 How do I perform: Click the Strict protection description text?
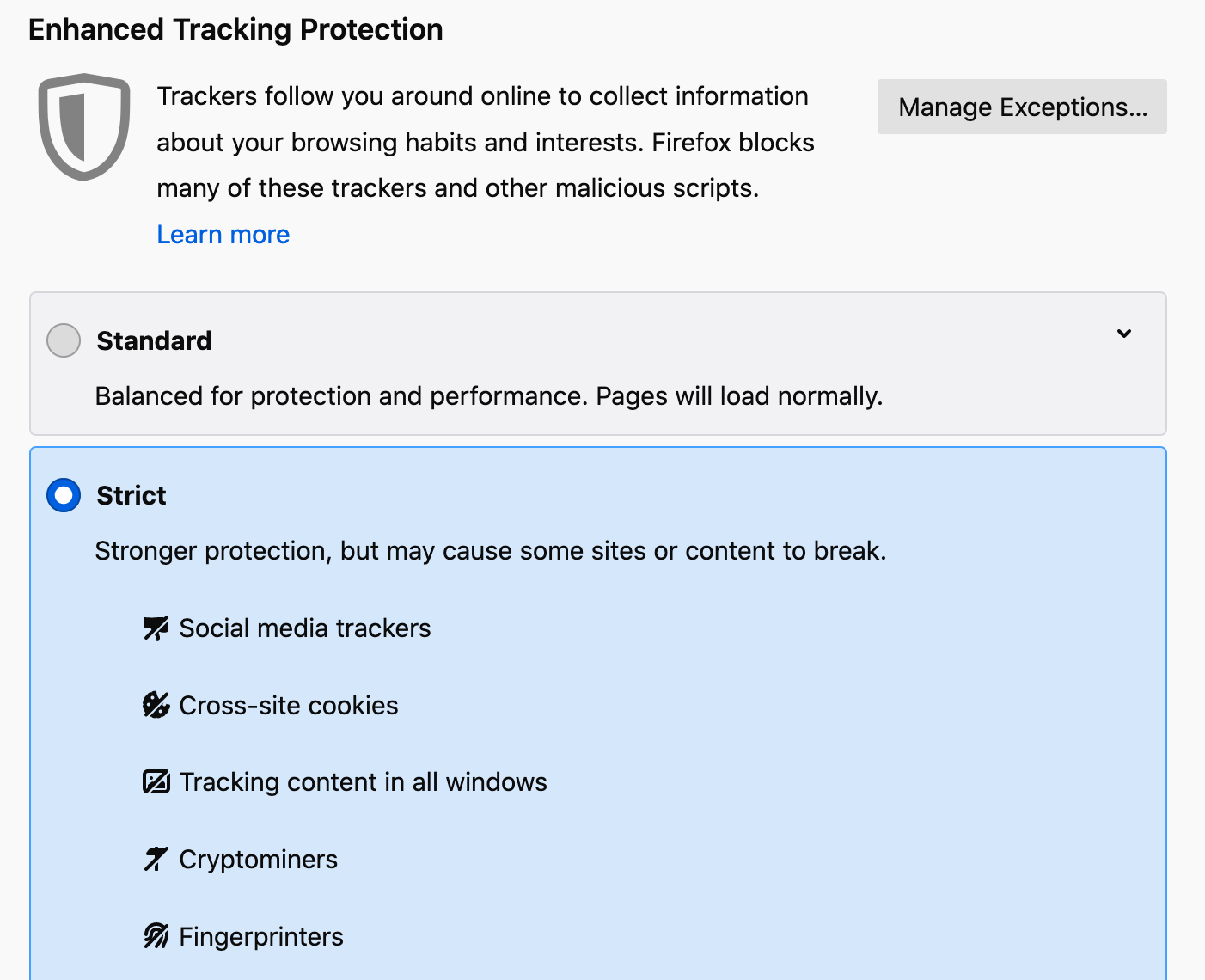coord(491,551)
